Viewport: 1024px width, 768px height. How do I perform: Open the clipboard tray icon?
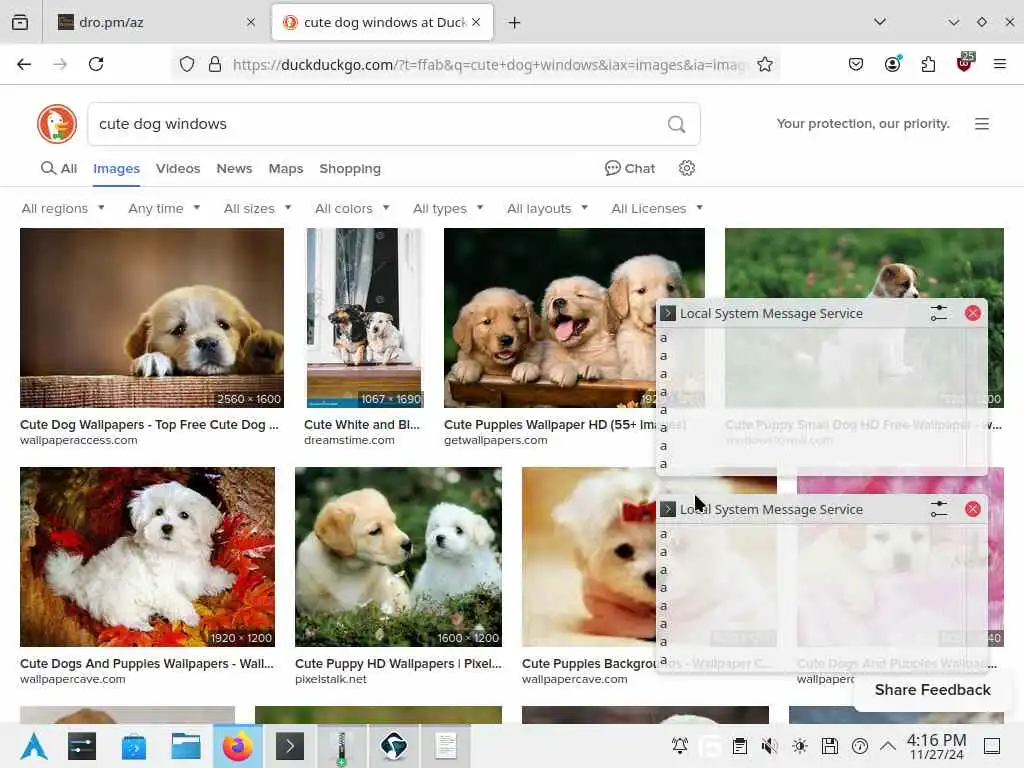click(740, 746)
